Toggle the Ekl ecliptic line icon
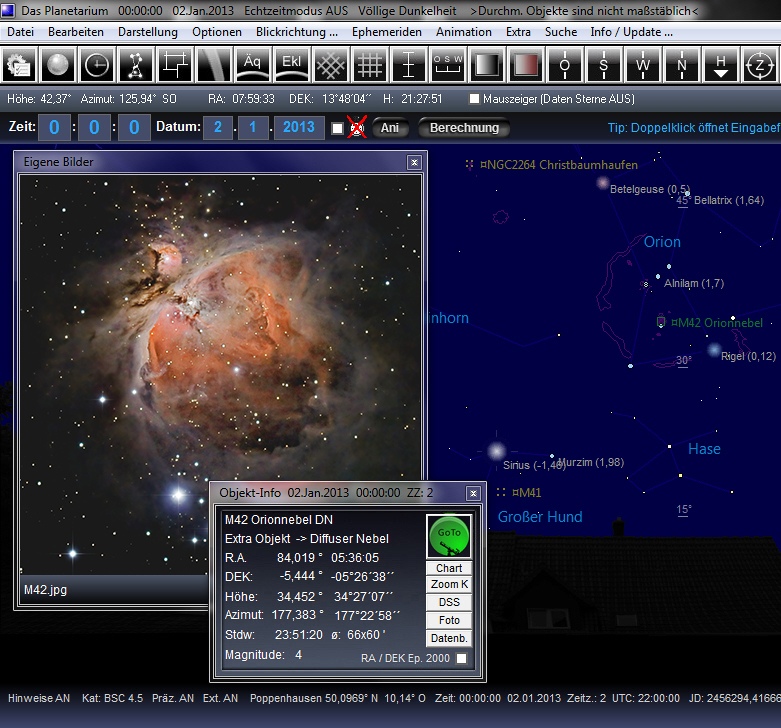The image size is (781, 728). pyautogui.click(x=291, y=66)
